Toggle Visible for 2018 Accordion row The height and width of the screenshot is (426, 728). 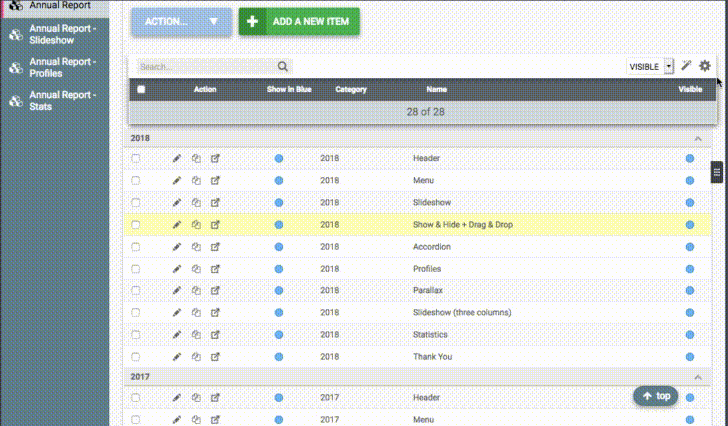pos(690,247)
